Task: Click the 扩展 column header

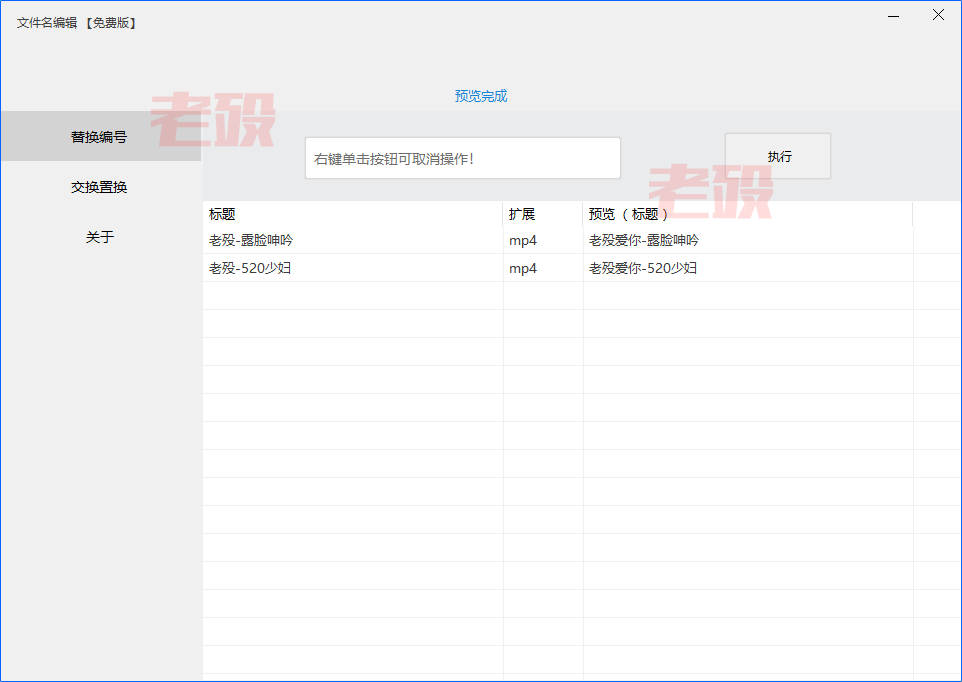Action: 542,214
